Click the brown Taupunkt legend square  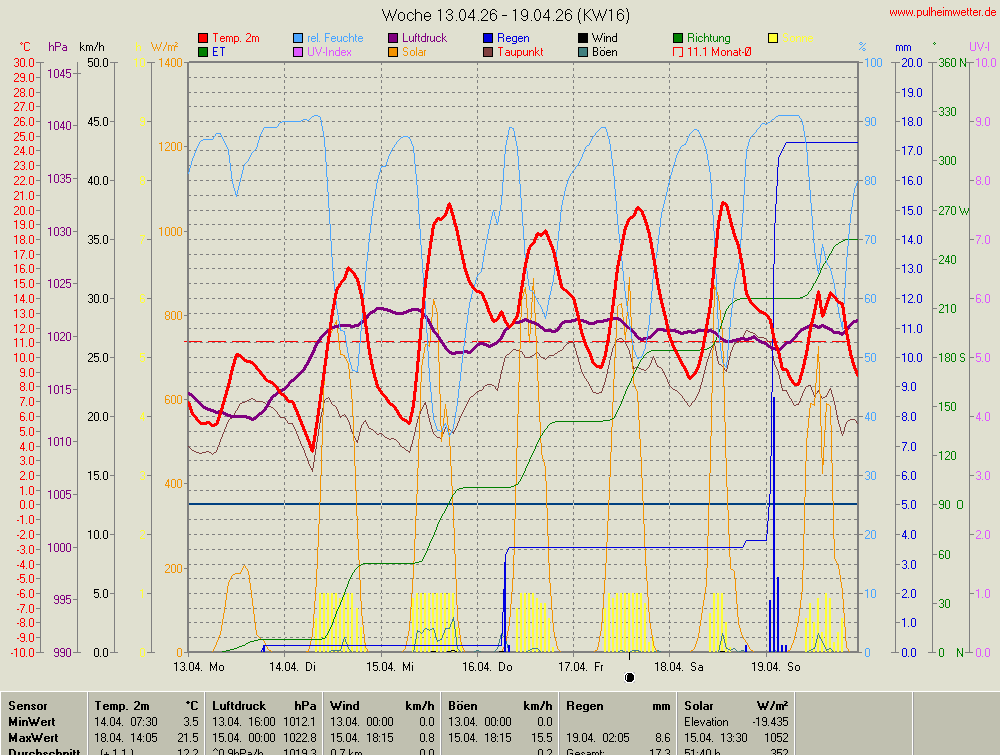point(489,52)
